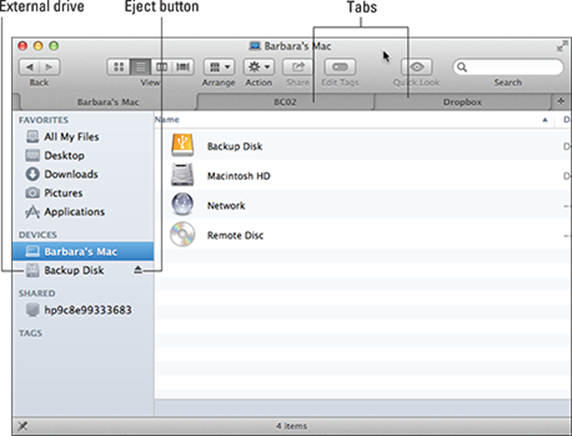Image resolution: width=572 pixels, height=436 pixels.
Task: Click the Edit Tags toolbar button
Action: tap(340, 67)
